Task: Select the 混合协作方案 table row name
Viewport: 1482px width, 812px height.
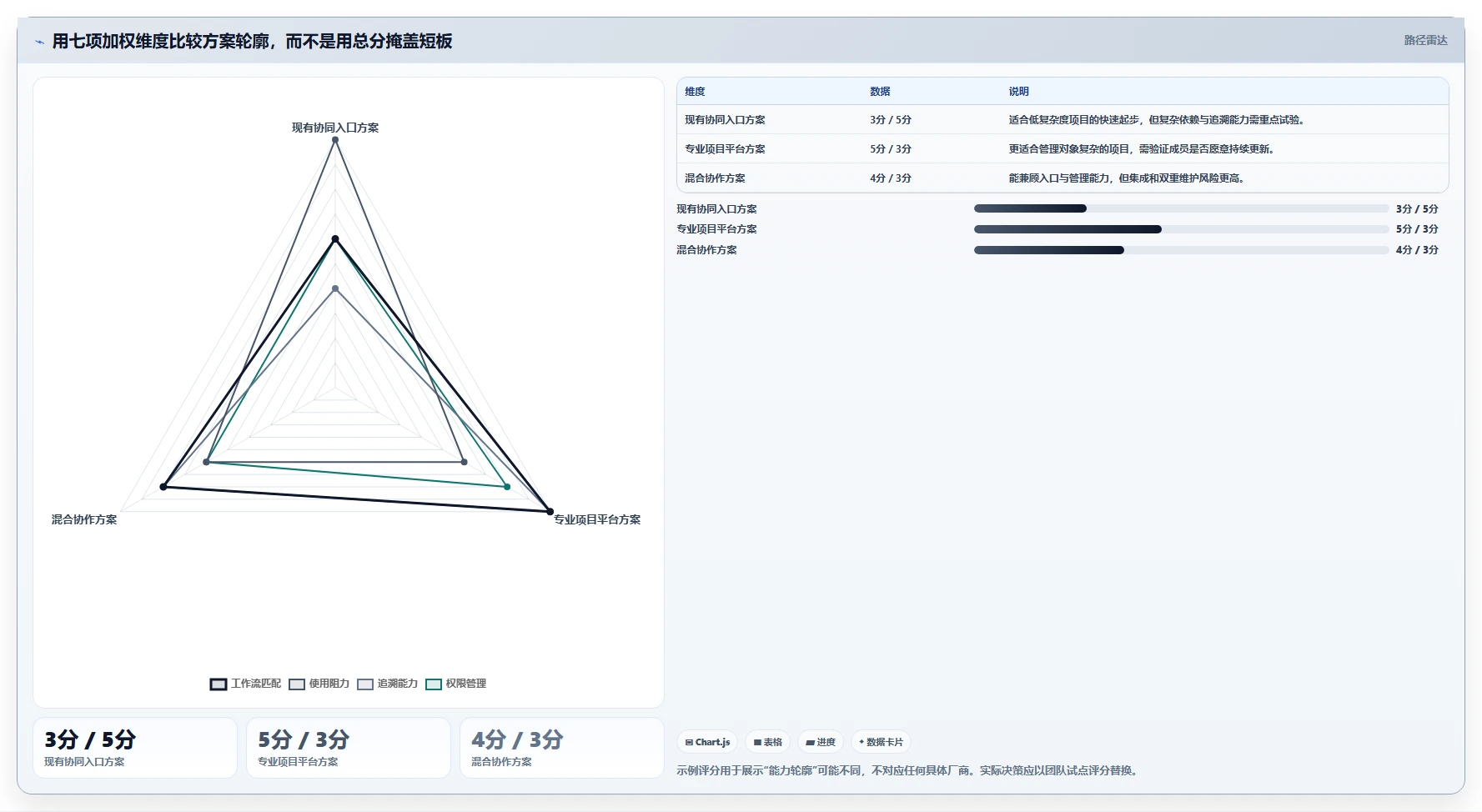Action: [715, 178]
